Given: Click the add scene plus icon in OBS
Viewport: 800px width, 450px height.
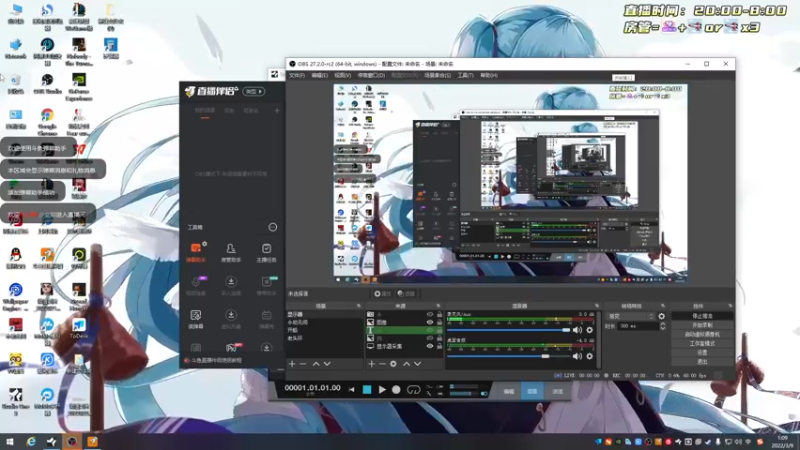Looking at the screenshot, I should 292,364.
